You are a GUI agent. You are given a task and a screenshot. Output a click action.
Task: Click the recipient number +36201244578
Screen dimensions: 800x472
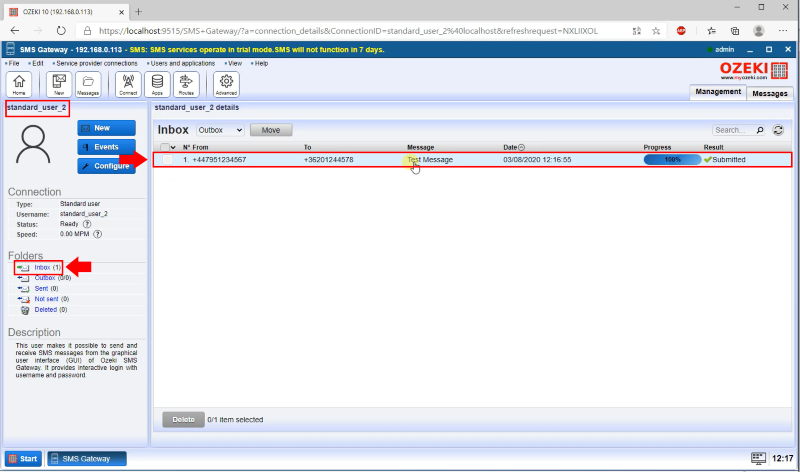(329, 160)
